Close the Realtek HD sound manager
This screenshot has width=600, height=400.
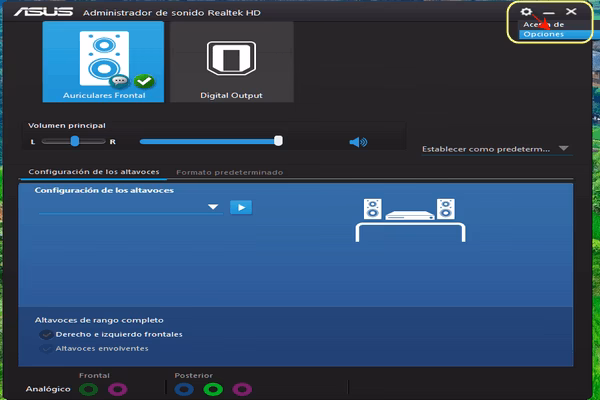pyautogui.click(x=571, y=11)
